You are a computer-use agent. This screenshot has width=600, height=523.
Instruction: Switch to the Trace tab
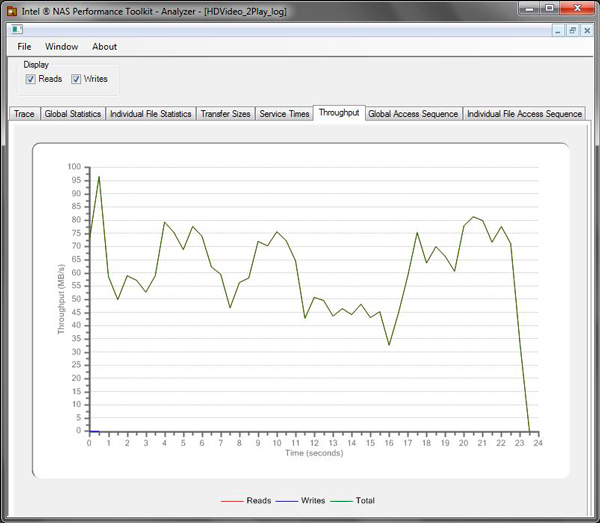point(24,114)
